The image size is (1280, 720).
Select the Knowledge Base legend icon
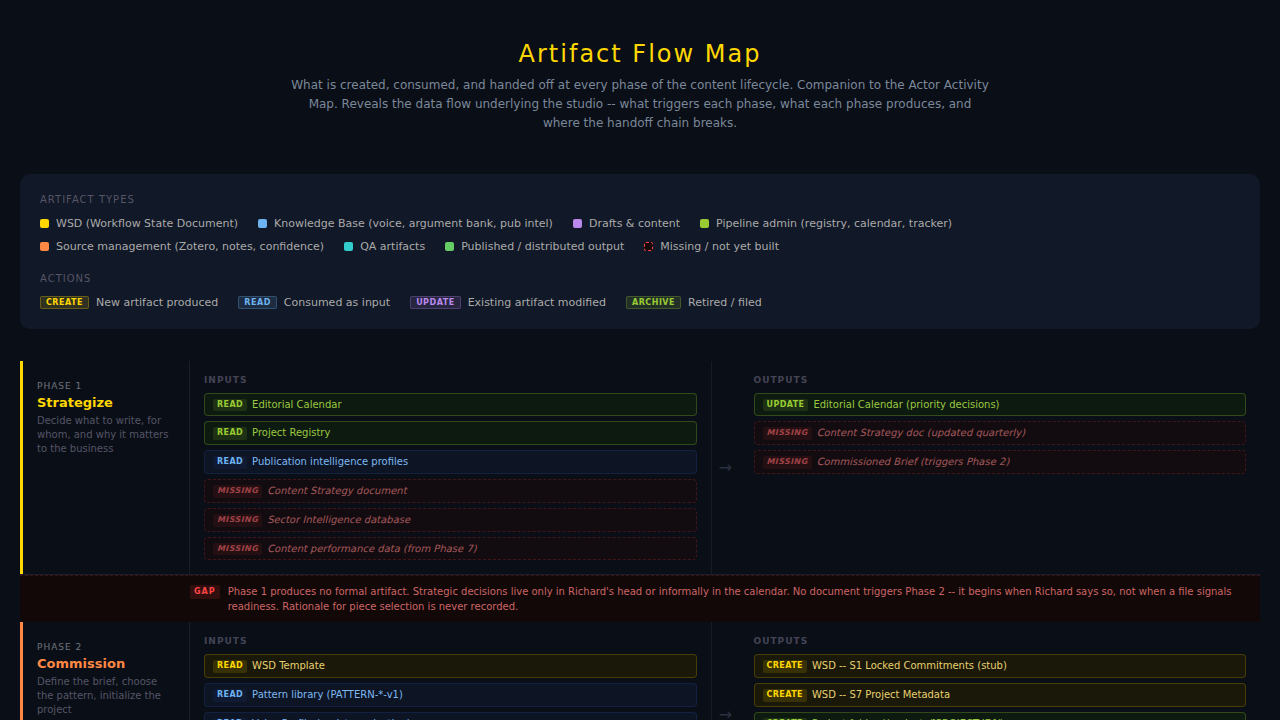click(263, 223)
